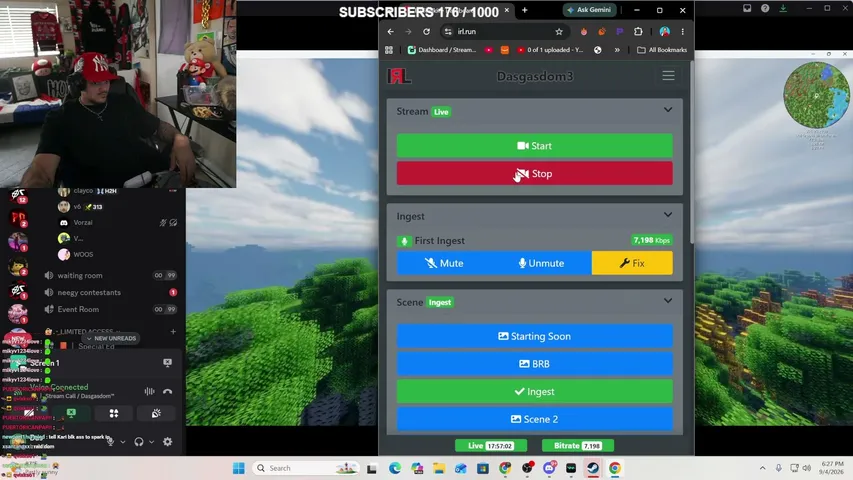Screen dimensions: 853x480
Task: Open Microsoft Edge from the taskbar
Action: (x=395, y=468)
